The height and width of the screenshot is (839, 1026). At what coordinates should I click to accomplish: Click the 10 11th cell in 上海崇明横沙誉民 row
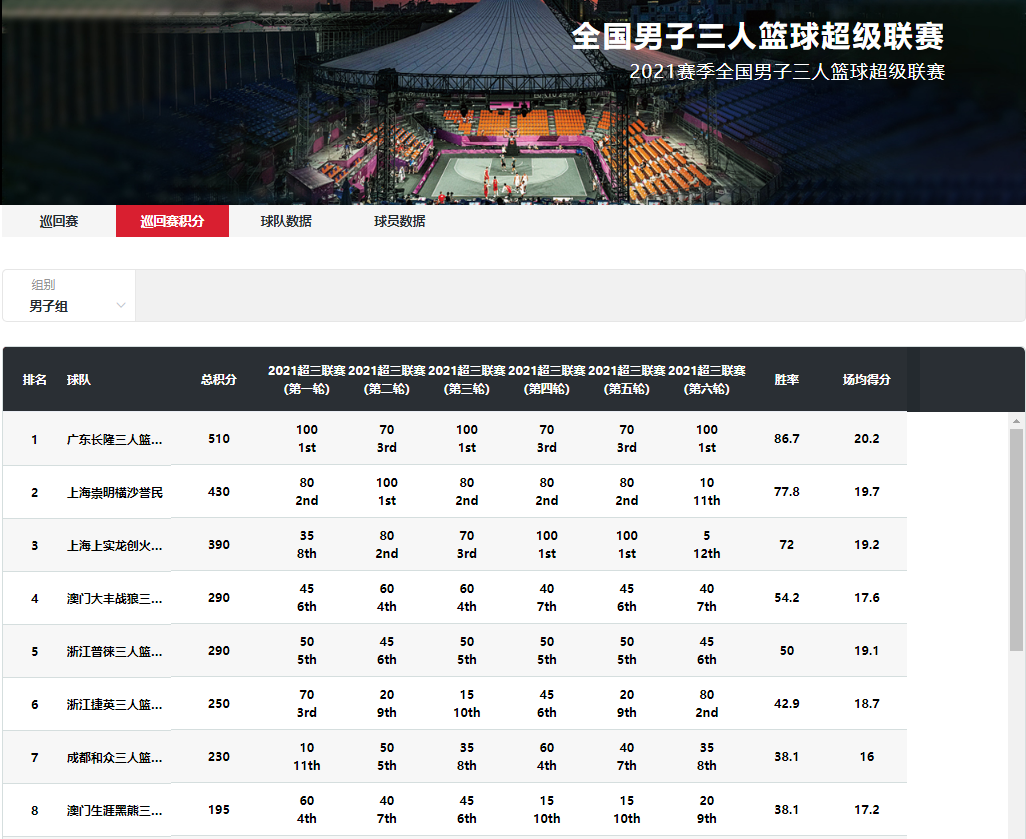(x=707, y=491)
